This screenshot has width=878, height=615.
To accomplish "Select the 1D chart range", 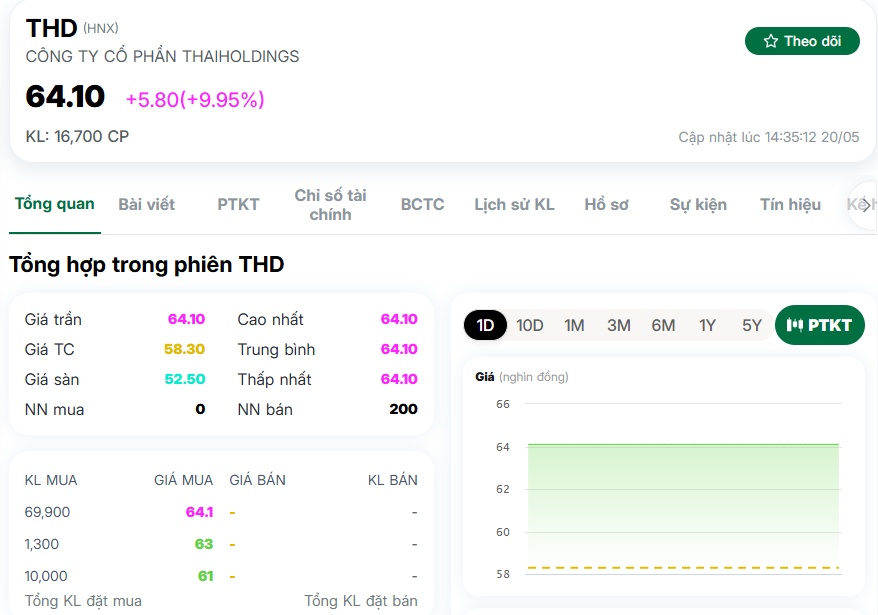I will [485, 325].
